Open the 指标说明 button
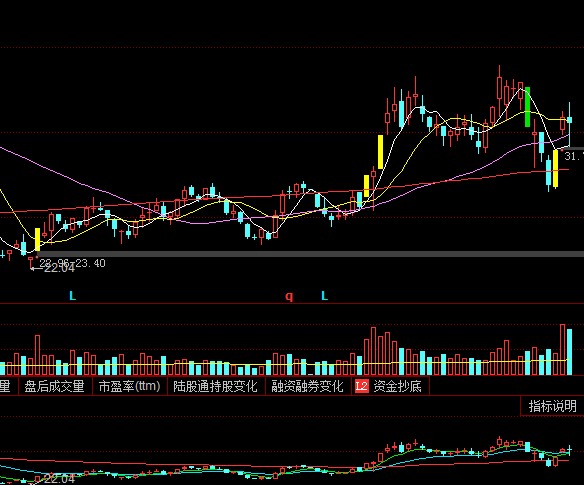This screenshot has width=584, height=485. (x=552, y=406)
